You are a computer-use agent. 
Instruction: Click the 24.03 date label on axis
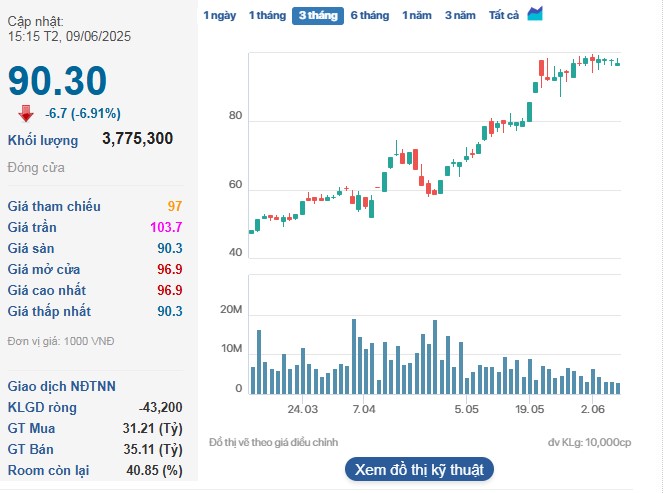pos(303,410)
